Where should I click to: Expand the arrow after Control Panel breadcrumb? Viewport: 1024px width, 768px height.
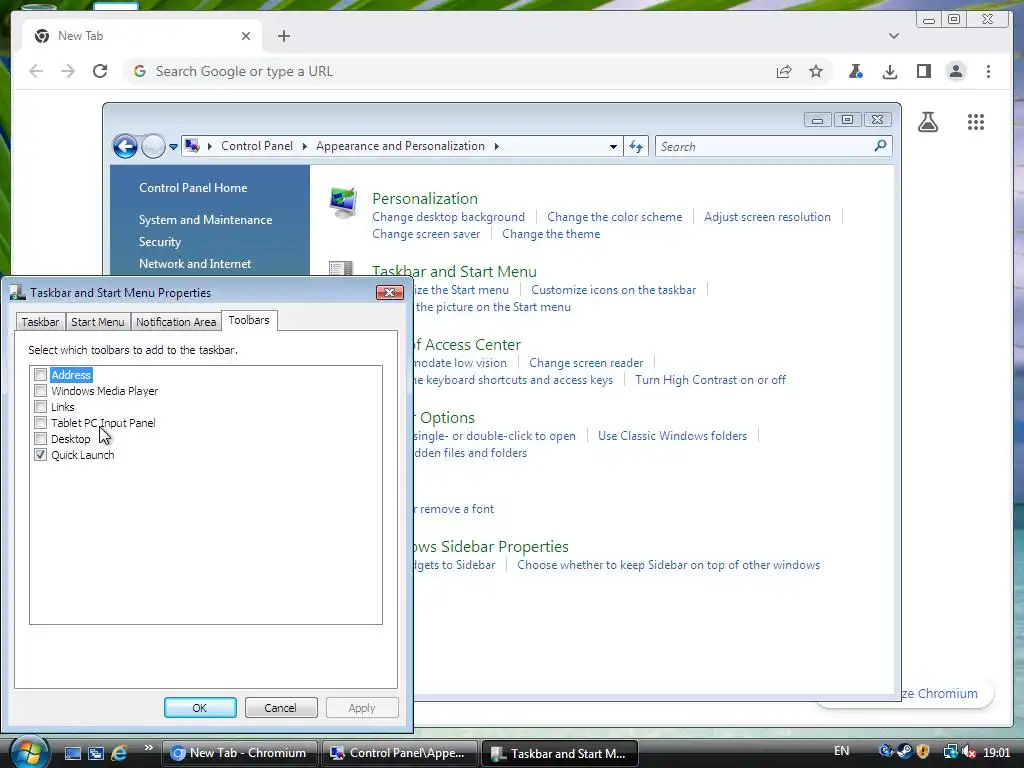[x=304, y=146]
